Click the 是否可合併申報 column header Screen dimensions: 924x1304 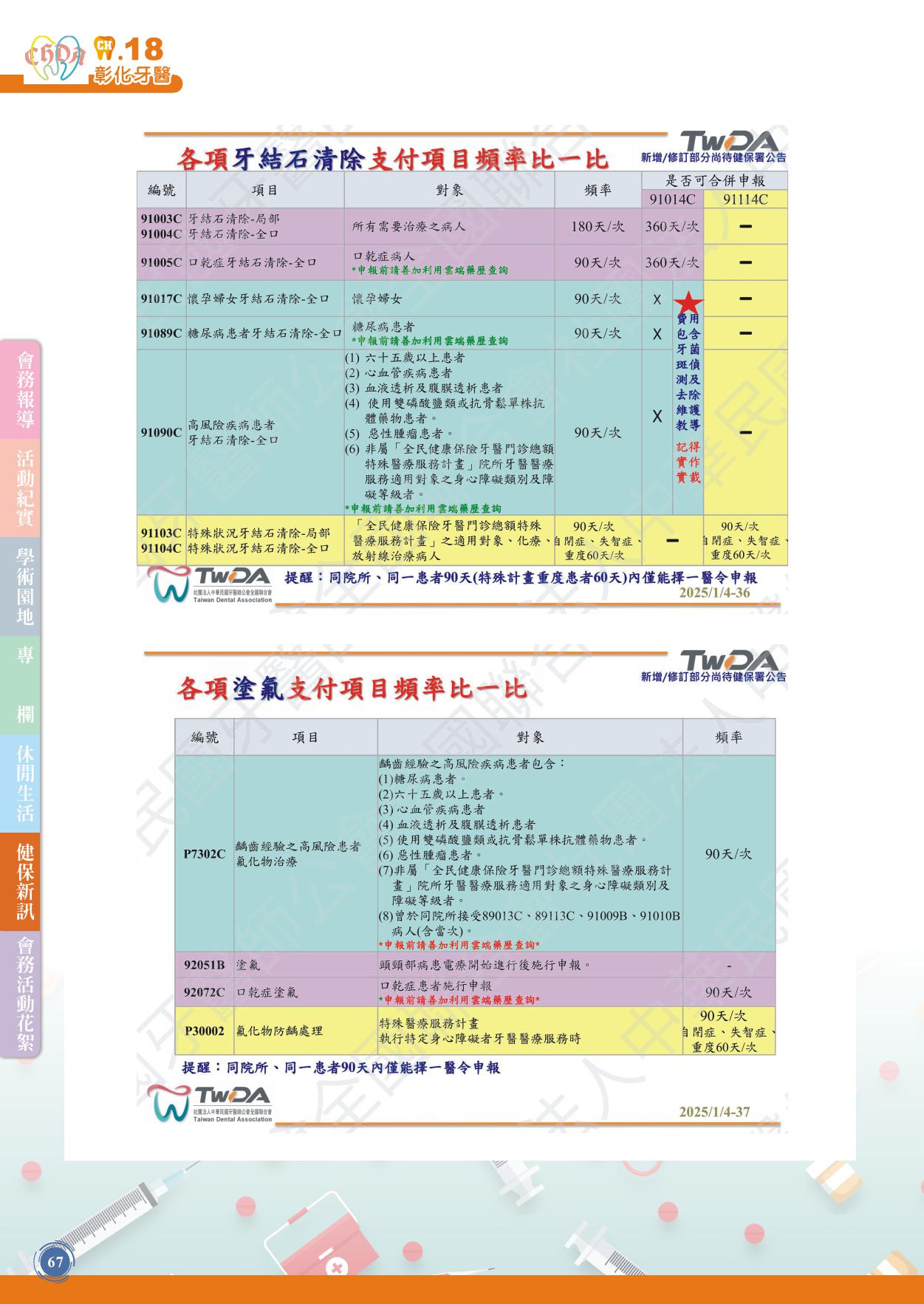(715, 180)
